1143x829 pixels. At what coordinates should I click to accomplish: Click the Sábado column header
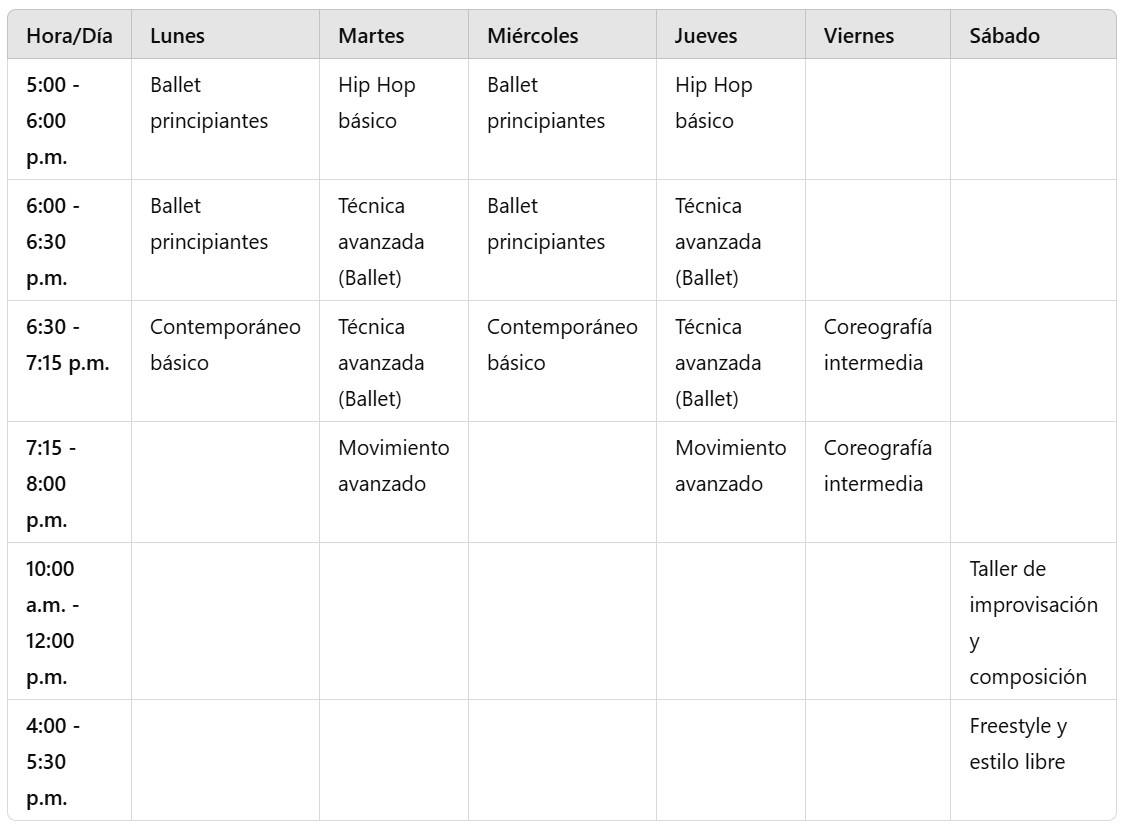coord(1033,35)
